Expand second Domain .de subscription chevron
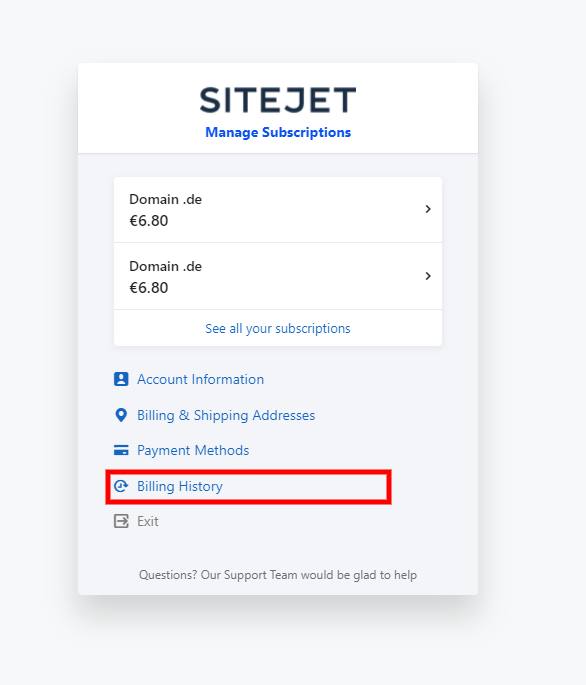 [428, 276]
